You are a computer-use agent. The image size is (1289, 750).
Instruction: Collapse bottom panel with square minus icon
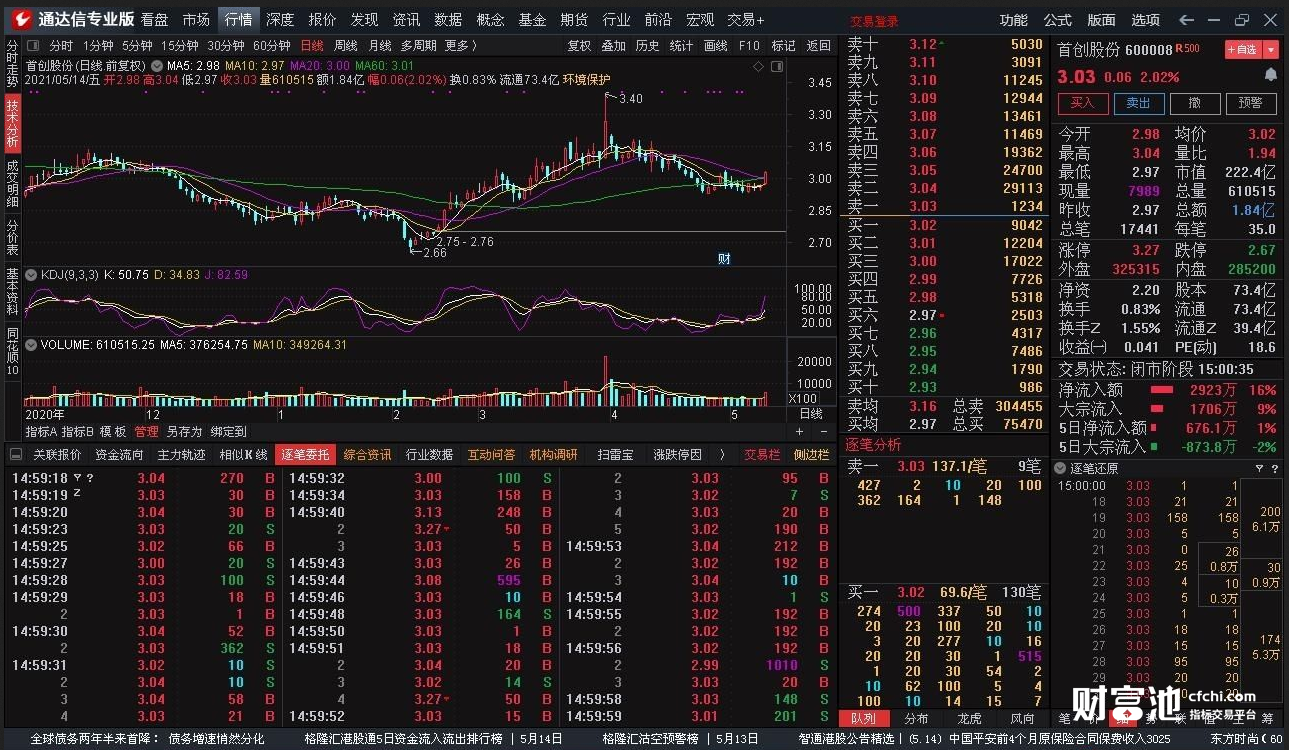(x=16, y=455)
